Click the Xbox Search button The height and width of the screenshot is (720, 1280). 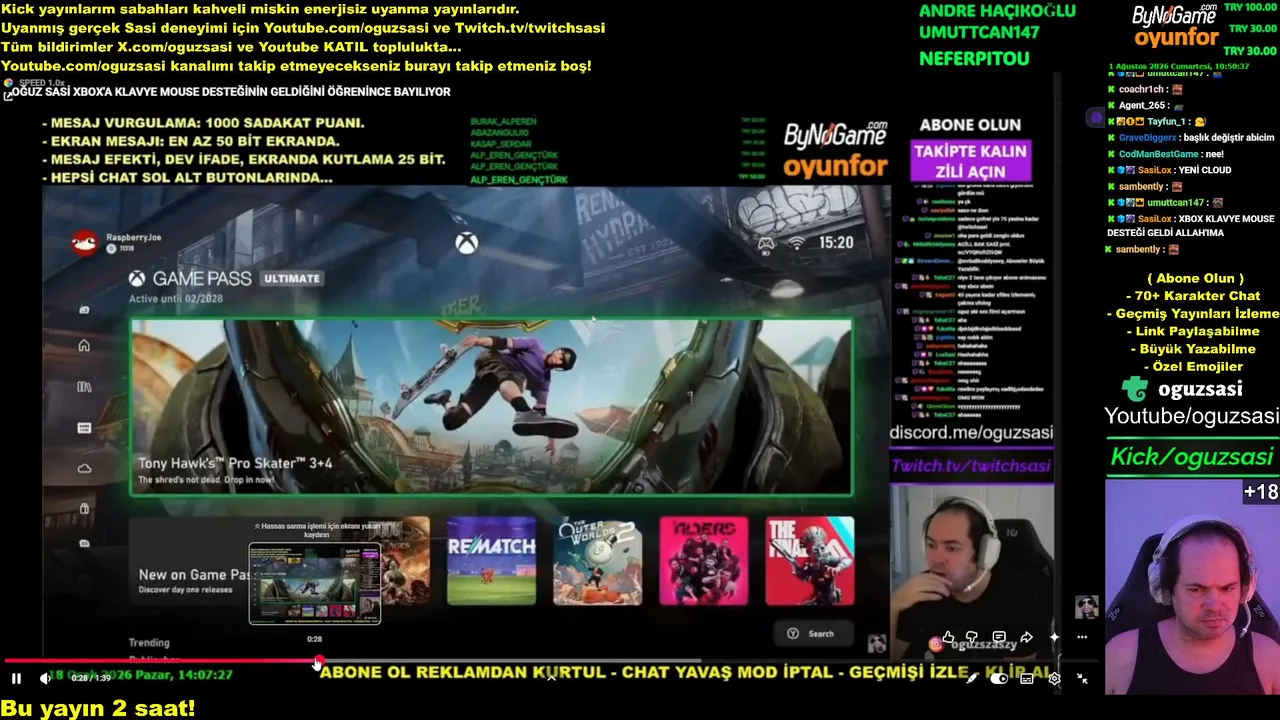click(811, 633)
